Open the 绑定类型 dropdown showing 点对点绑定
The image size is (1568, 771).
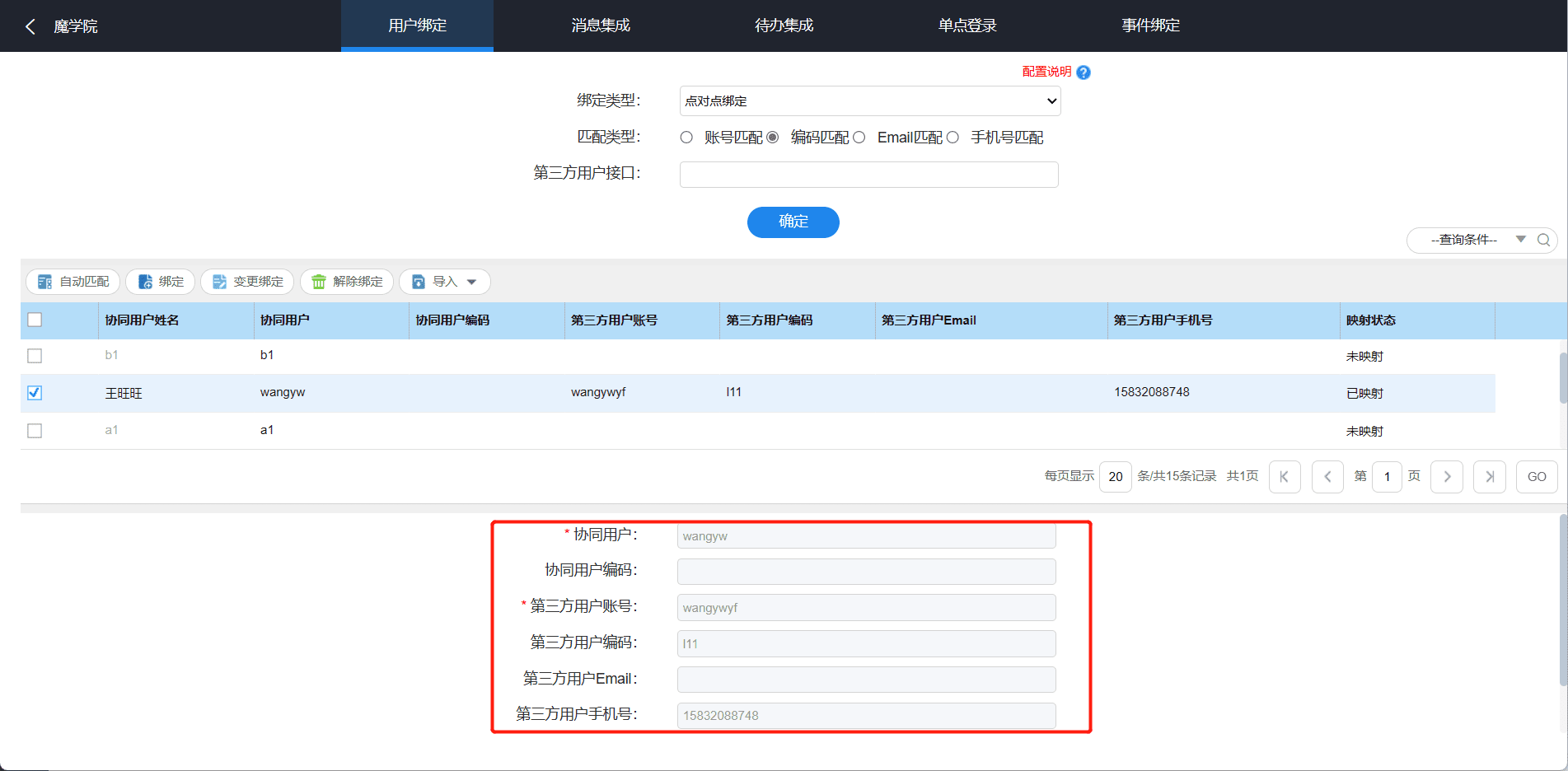(870, 101)
